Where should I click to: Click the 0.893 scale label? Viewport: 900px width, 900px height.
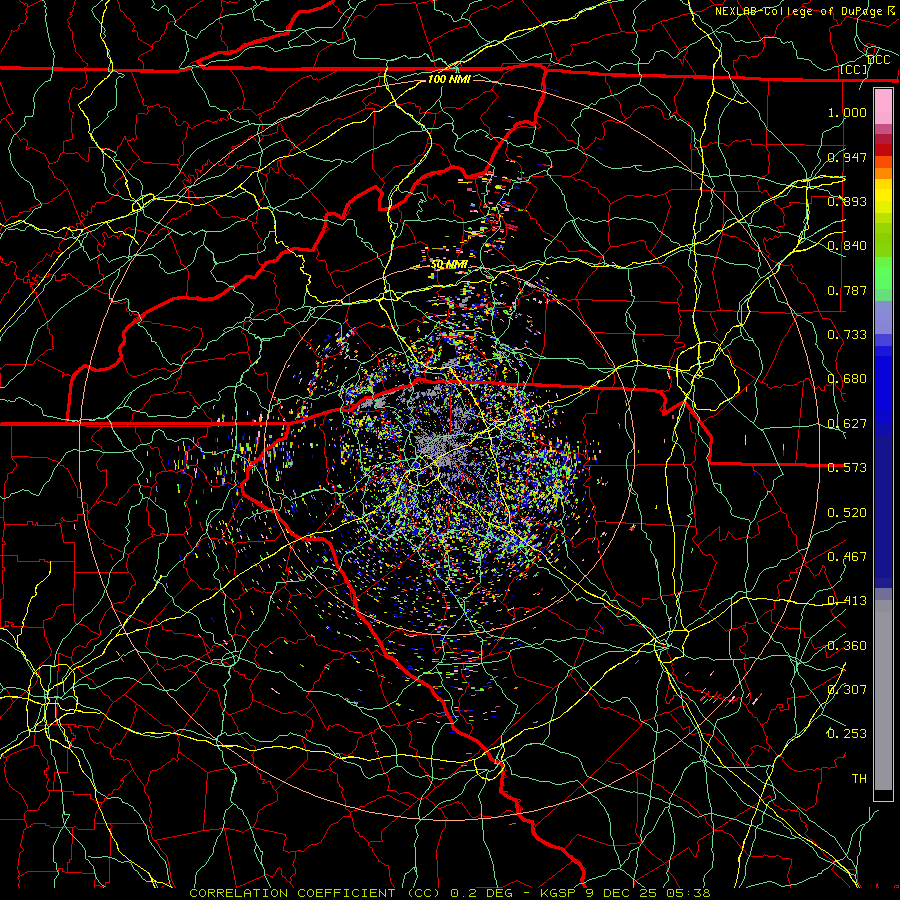pyautogui.click(x=847, y=201)
